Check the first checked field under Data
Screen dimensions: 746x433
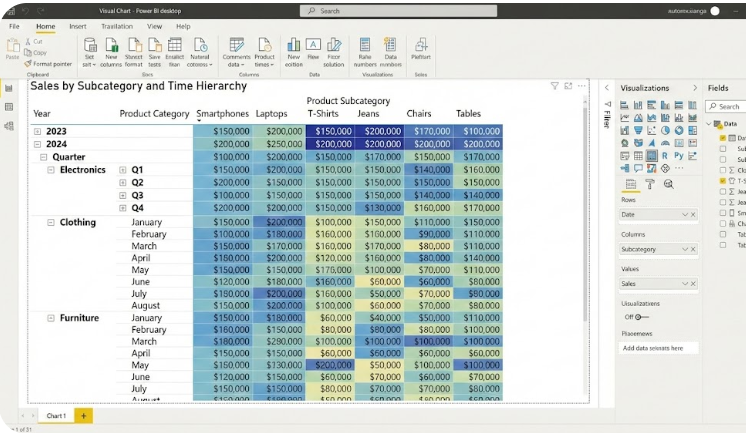723,137
